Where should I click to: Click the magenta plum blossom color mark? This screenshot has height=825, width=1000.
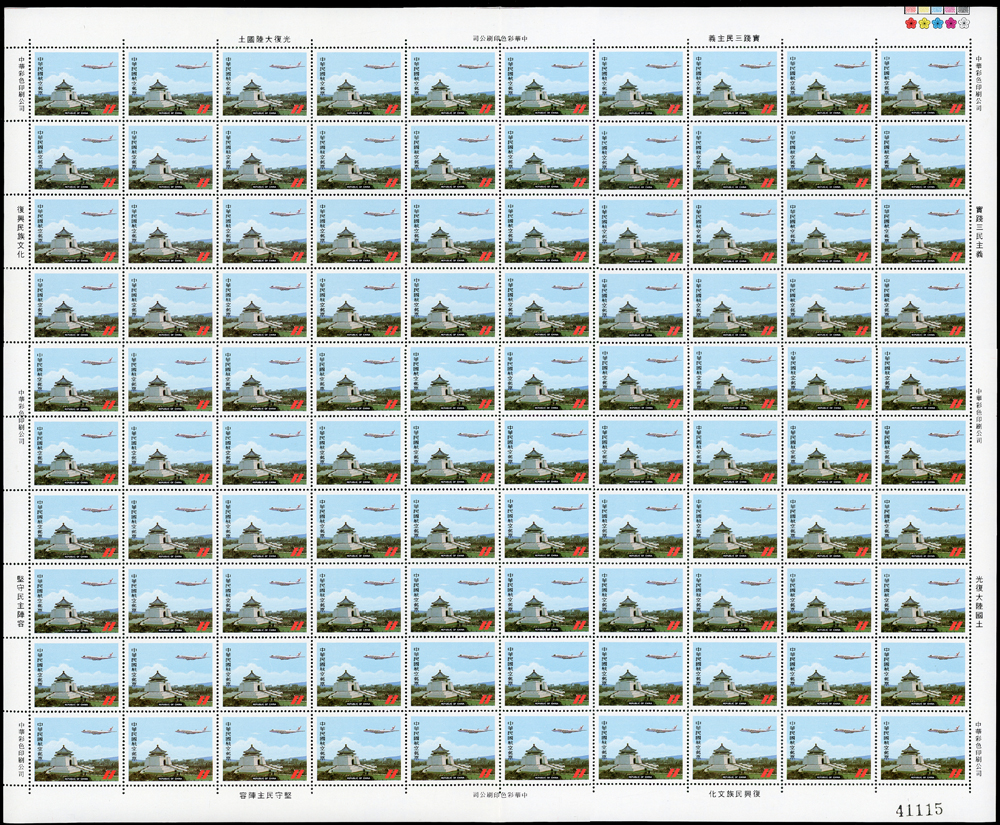pyautogui.click(x=951, y=23)
